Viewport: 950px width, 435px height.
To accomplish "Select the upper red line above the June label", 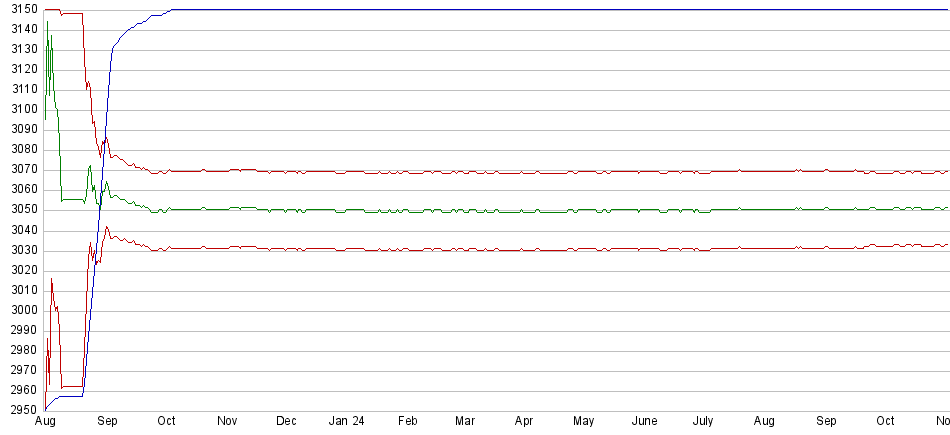I will click(645, 171).
